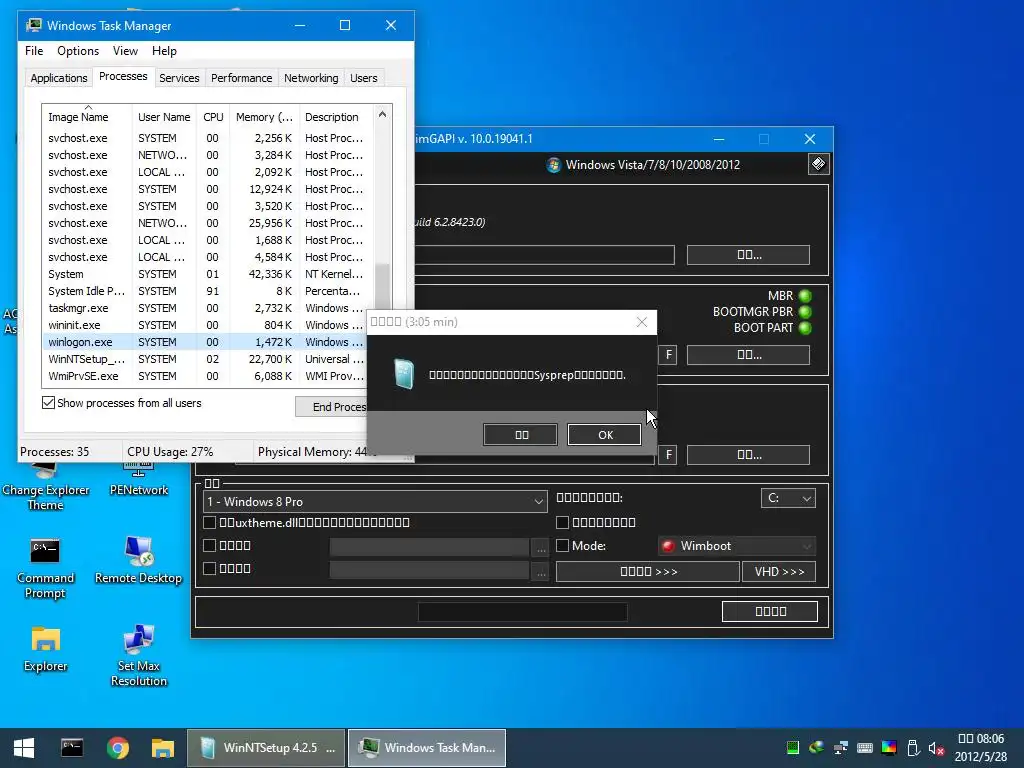The width and height of the screenshot is (1024, 768).
Task: Click the taskbar clock showing 08:06
Action: point(981,748)
